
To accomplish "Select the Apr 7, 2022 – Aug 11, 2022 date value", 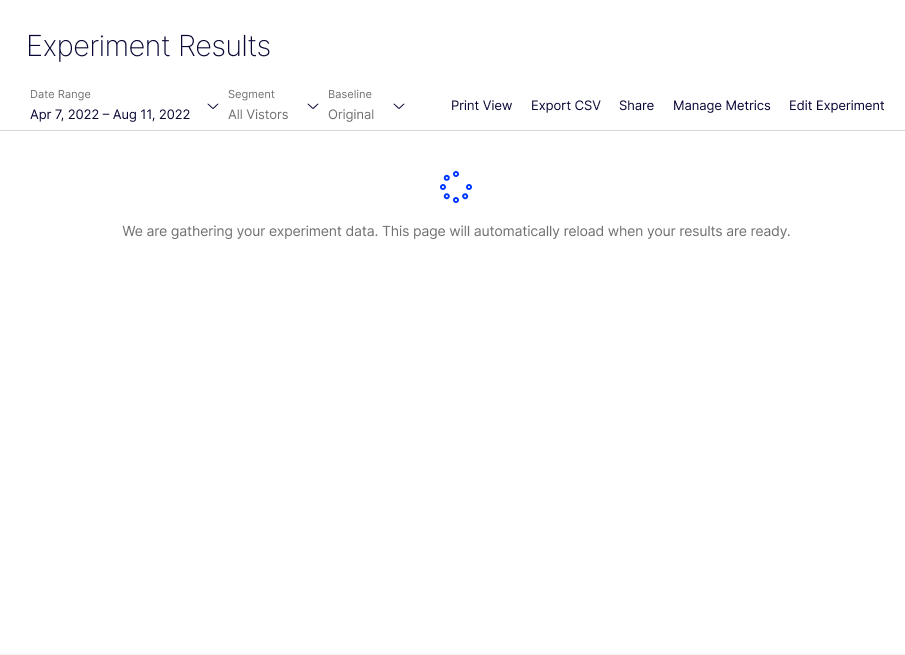I will tap(110, 115).
